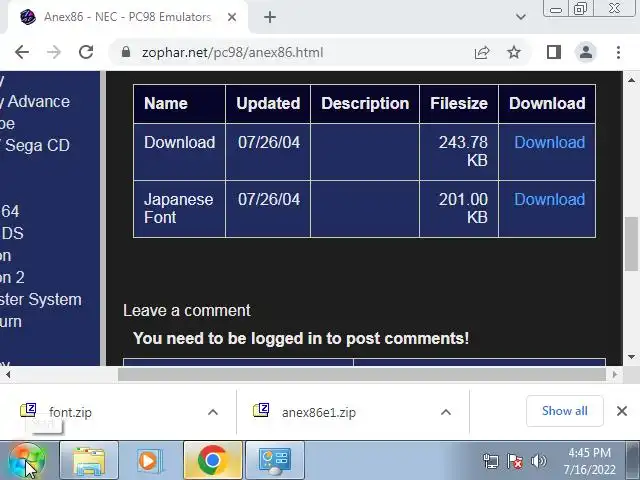Image resolution: width=640 pixels, height=480 pixels.
Task: Click horizontal scrollbar left arrow
Action: tap(8, 374)
